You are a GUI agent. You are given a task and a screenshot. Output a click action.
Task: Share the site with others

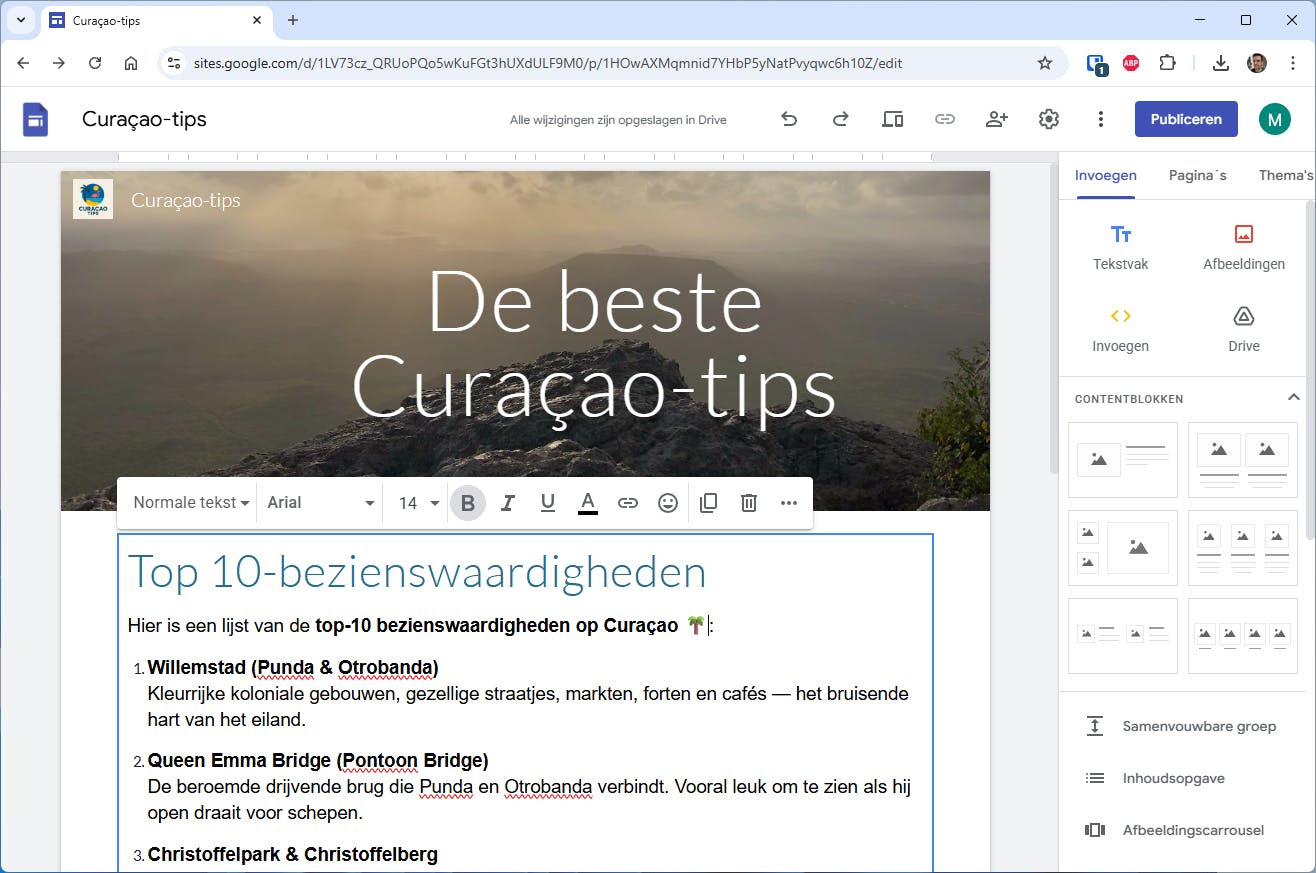pos(997,119)
